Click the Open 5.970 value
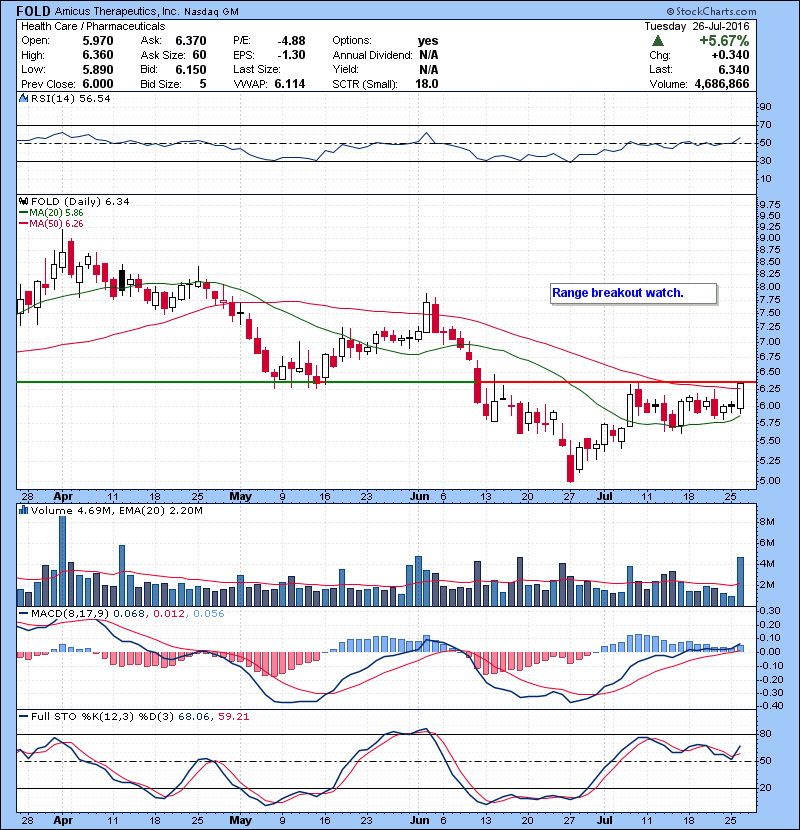 coord(98,41)
